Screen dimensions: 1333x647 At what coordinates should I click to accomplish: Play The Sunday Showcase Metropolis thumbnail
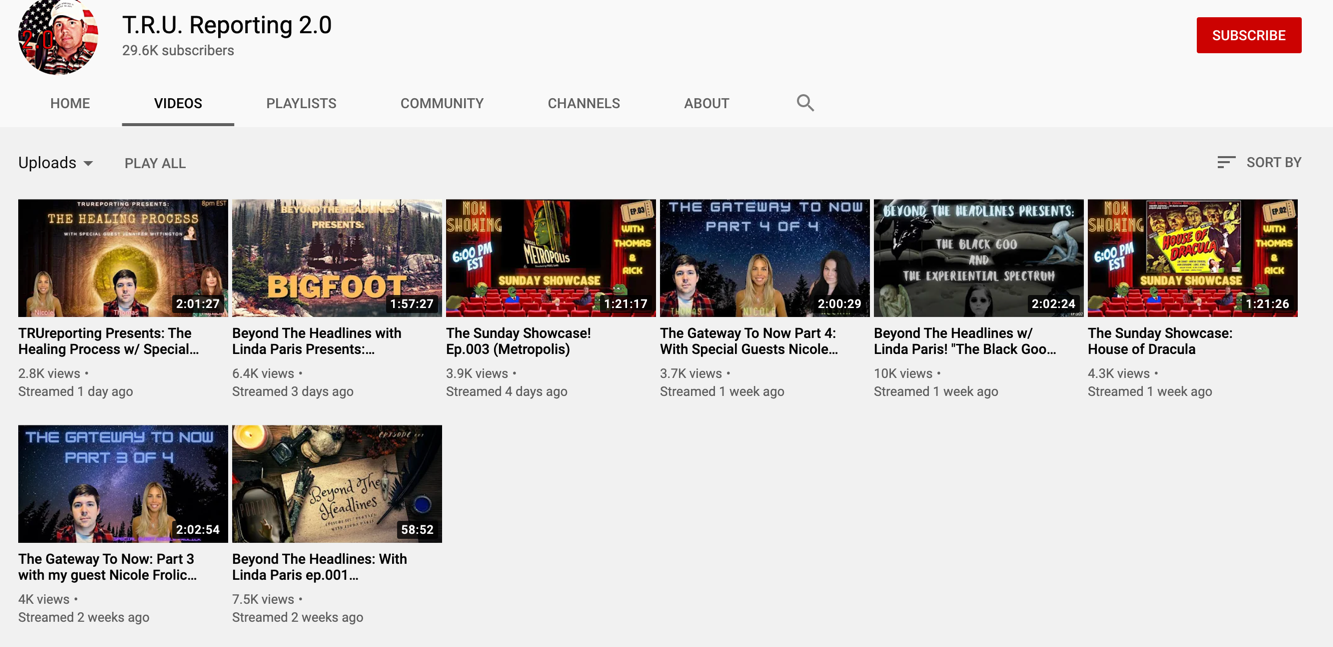[550, 257]
